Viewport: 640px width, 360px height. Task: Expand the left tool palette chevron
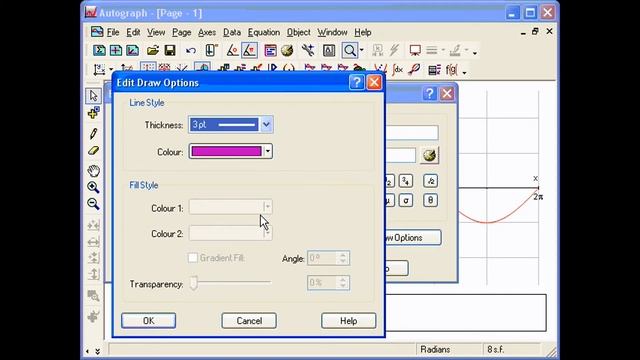[x=98, y=351]
